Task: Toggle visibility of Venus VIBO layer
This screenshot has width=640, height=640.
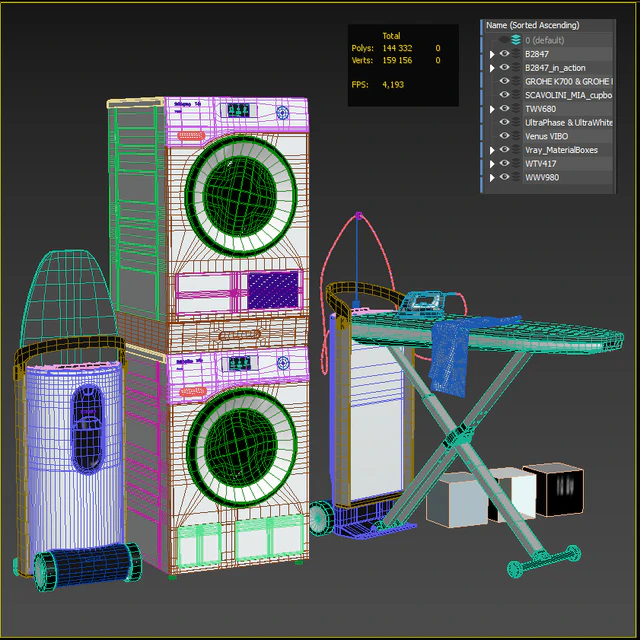Action: [x=504, y=136]
